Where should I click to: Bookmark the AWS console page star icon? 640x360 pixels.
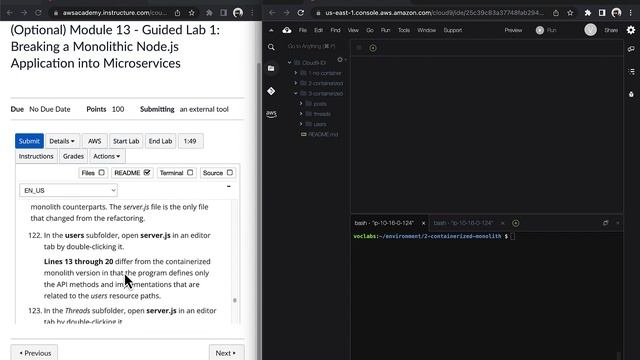coord(570,13)
